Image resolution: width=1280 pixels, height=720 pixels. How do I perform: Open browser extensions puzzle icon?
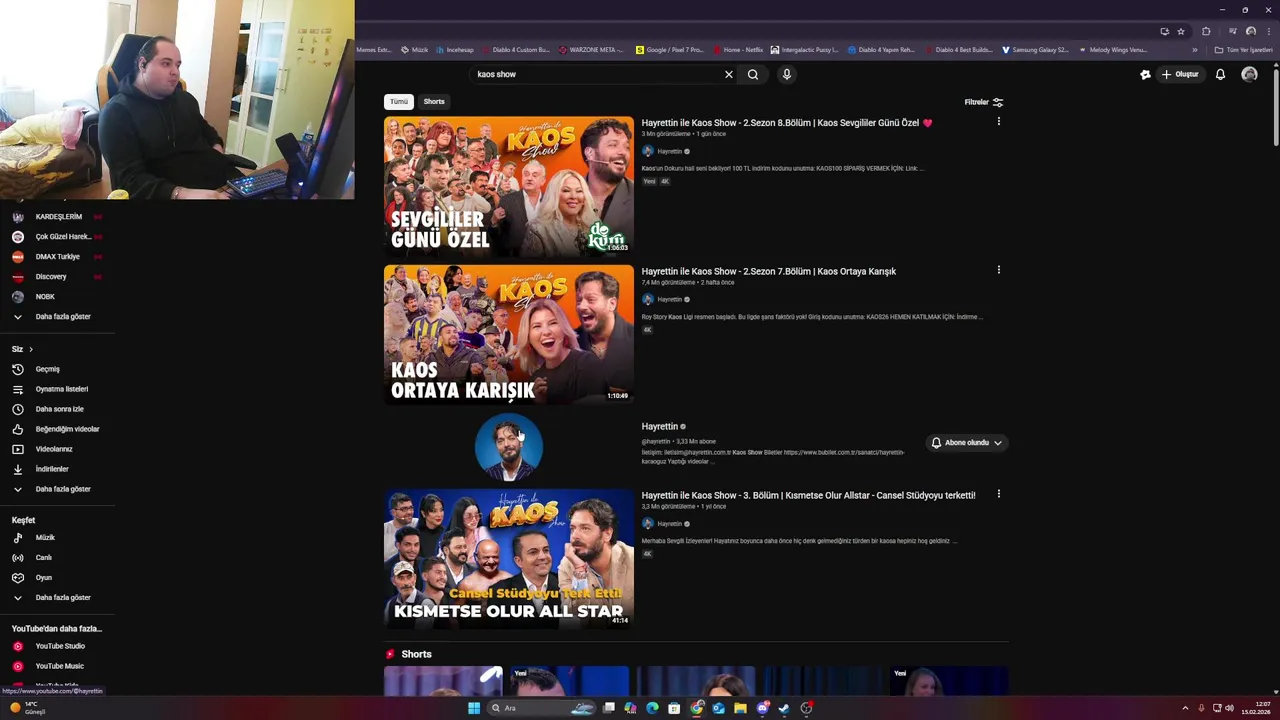click(x=1206, y=31)
